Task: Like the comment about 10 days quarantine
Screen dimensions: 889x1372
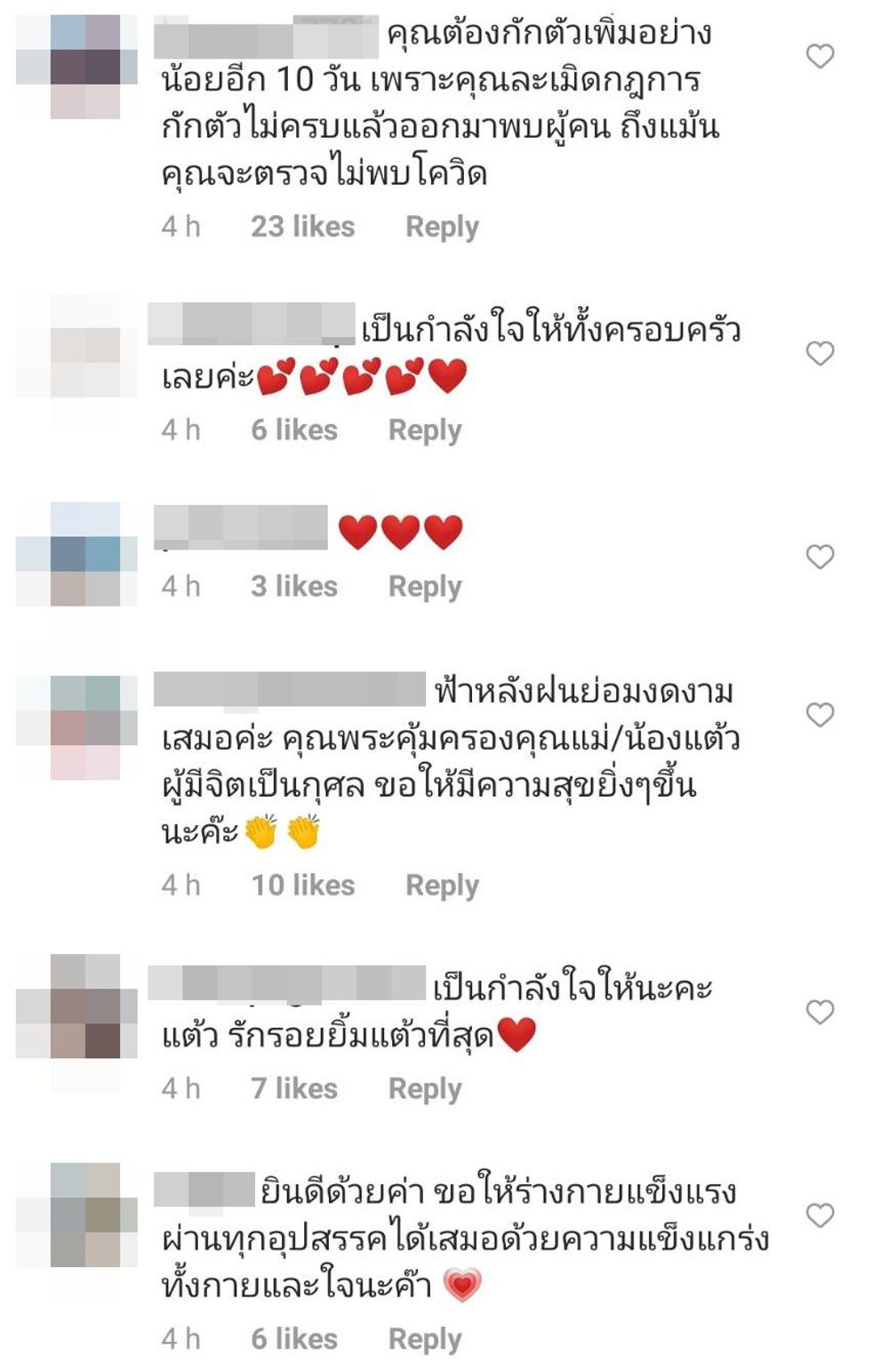Action: point(820,57)
